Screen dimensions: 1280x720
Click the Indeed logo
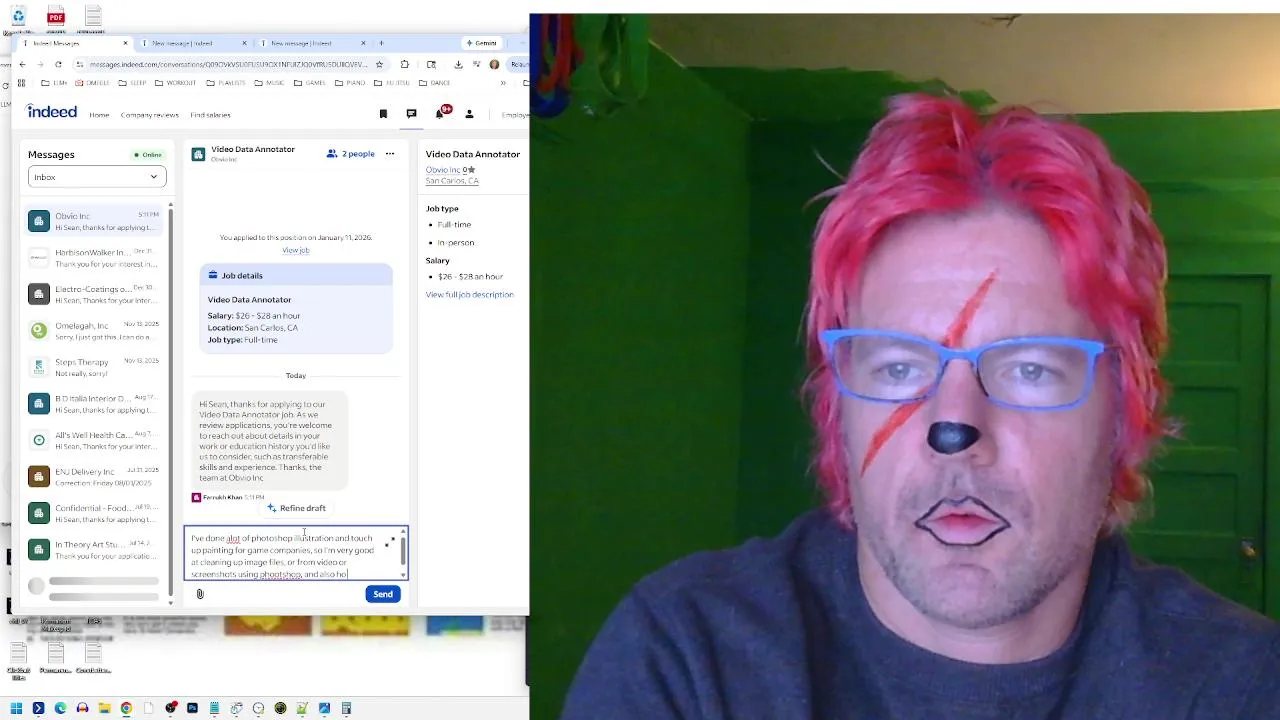pos(52,112)
